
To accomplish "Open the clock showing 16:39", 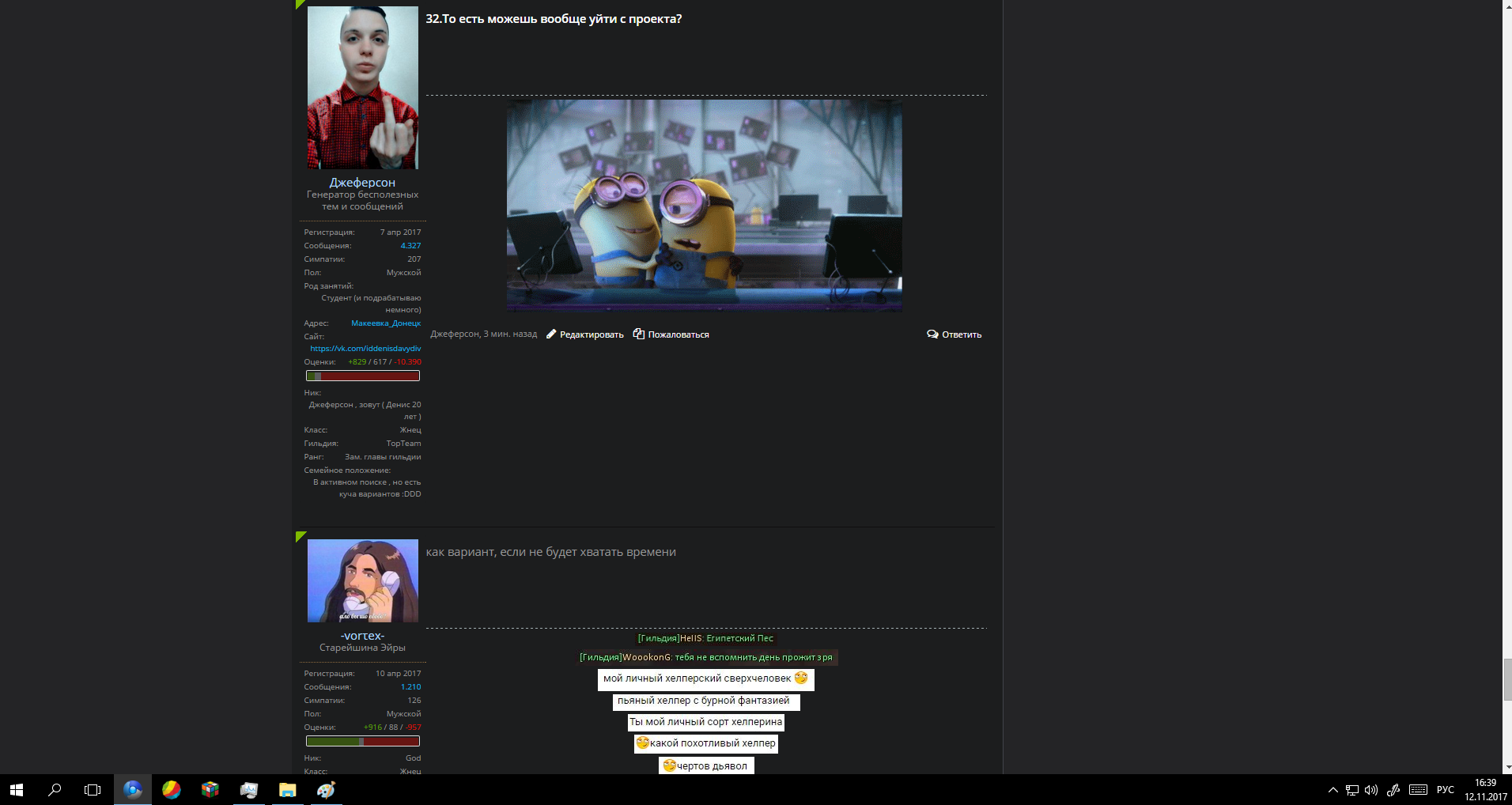I will (1485, 783).
